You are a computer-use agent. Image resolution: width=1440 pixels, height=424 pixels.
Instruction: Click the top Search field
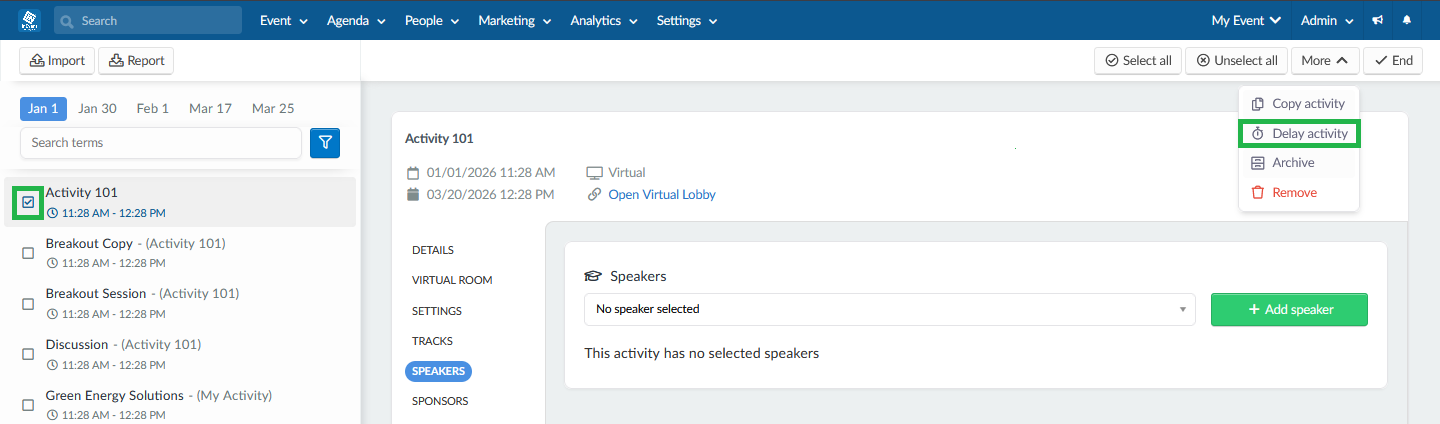[148, 20]
